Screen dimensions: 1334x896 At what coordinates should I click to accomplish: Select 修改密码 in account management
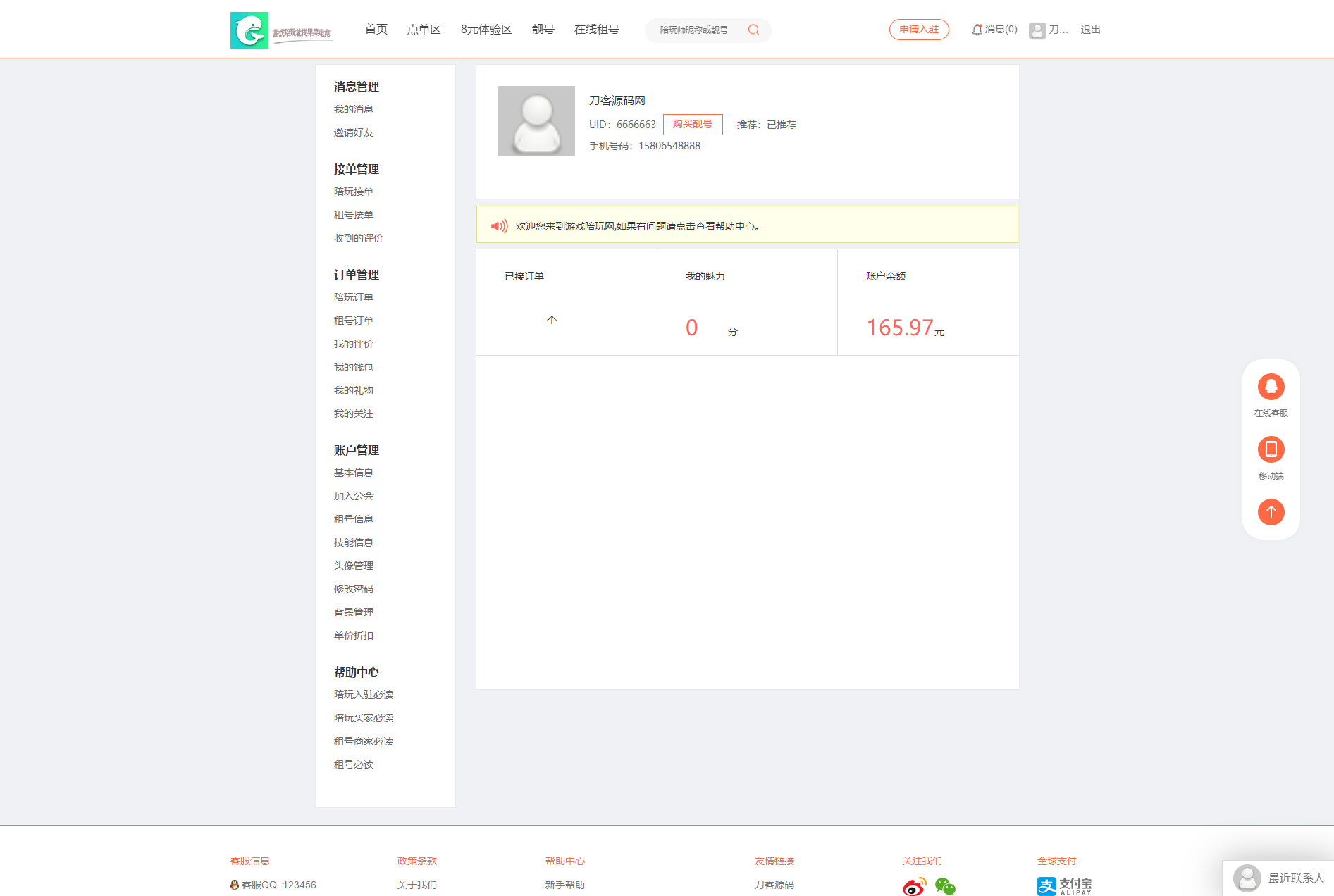point(354,589)
